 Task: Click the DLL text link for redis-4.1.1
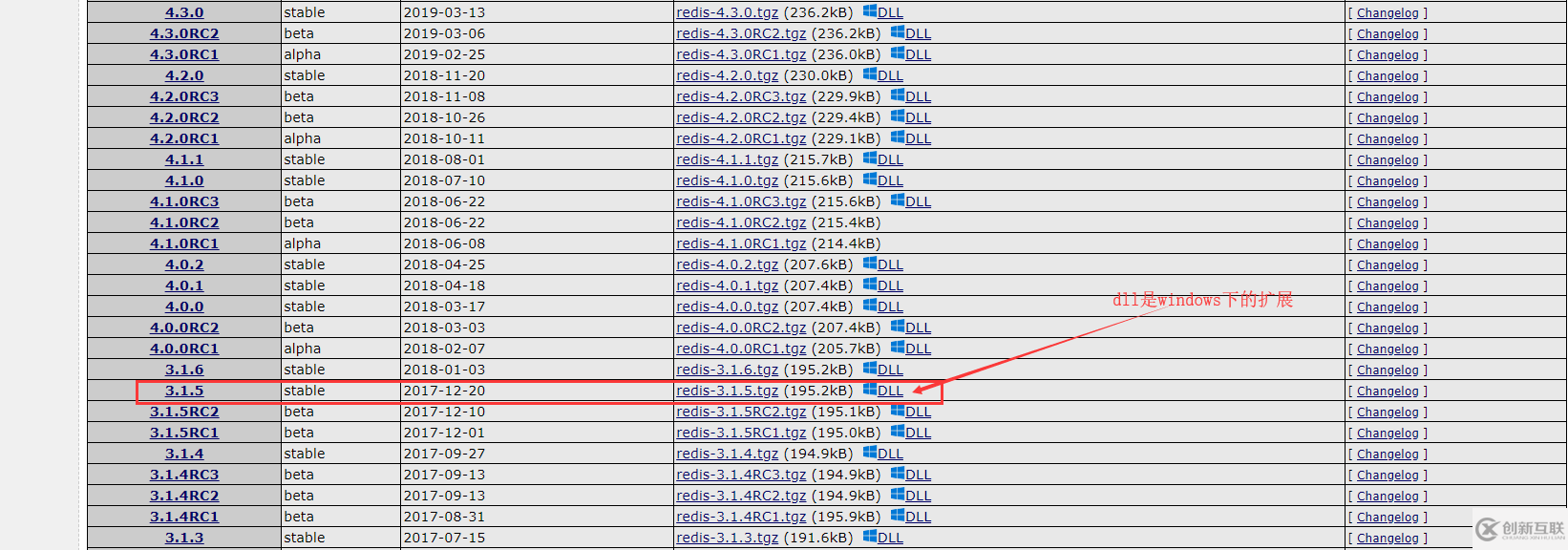click(890, 159)
